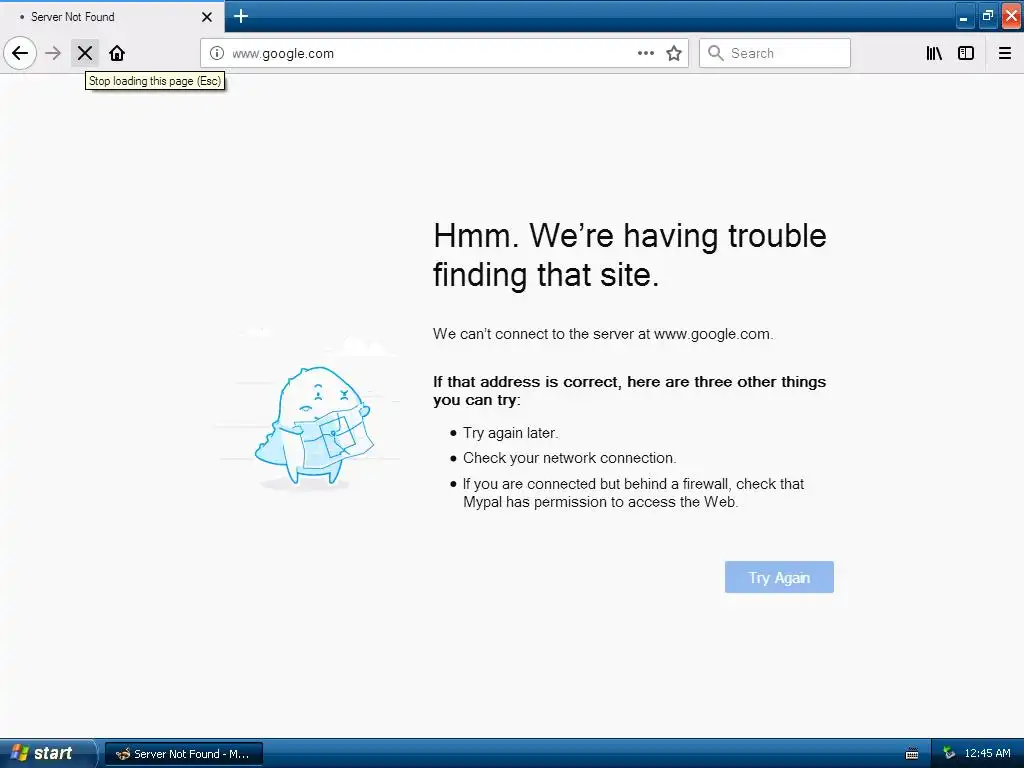Click the network connection tray icon
The height and width of the screenshot is (768, 1024).
point(949,754)
